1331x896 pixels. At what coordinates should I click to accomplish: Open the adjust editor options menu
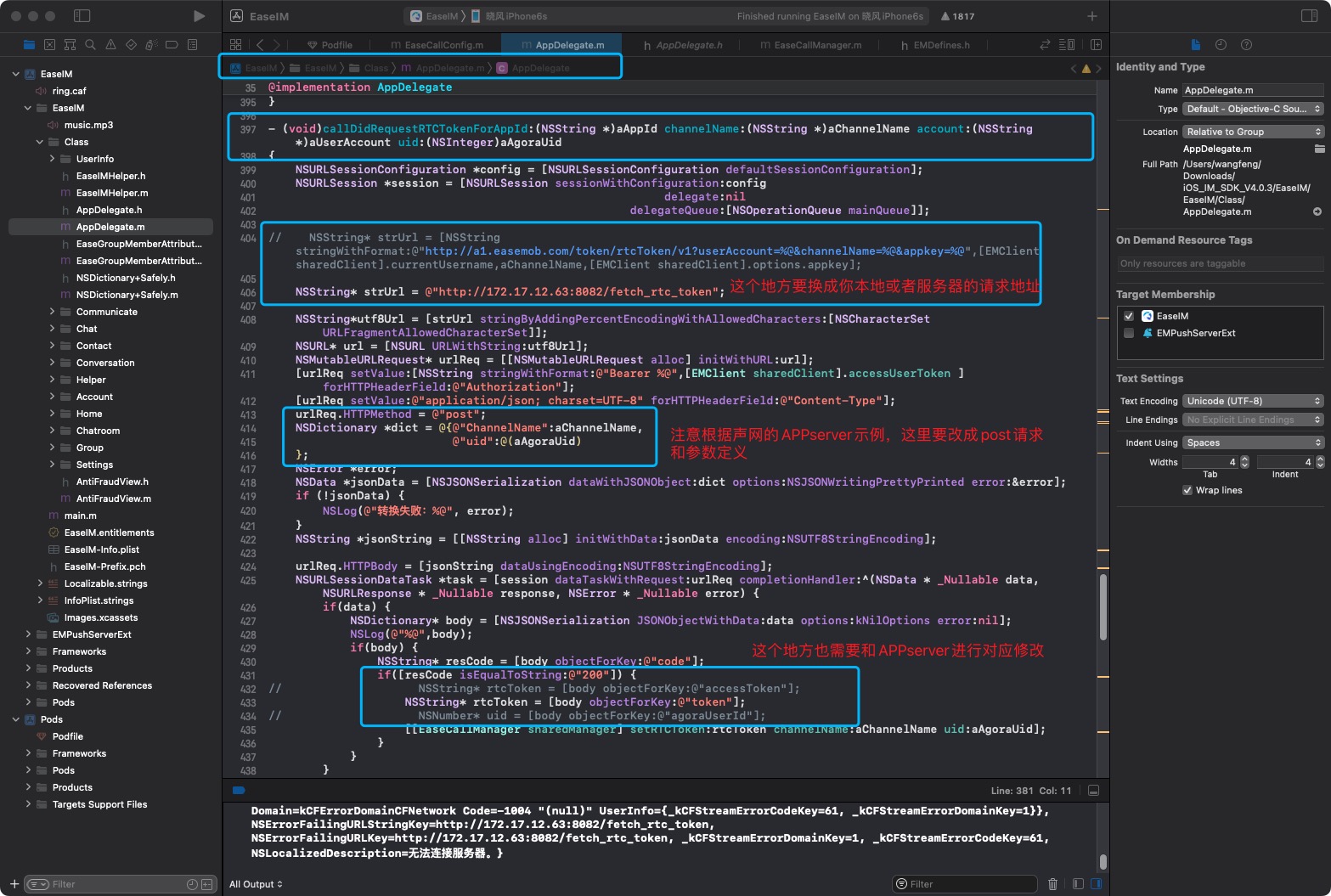coord(1067,44)
